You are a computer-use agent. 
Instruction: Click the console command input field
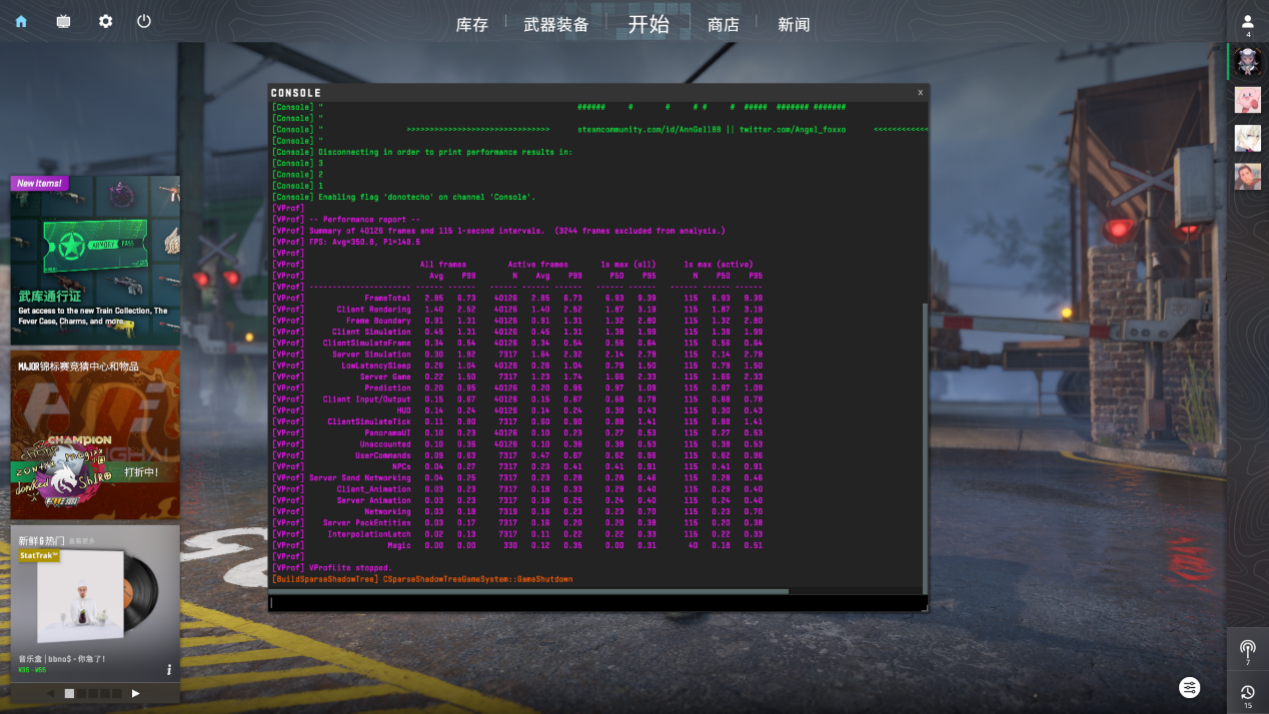[596, 603]
